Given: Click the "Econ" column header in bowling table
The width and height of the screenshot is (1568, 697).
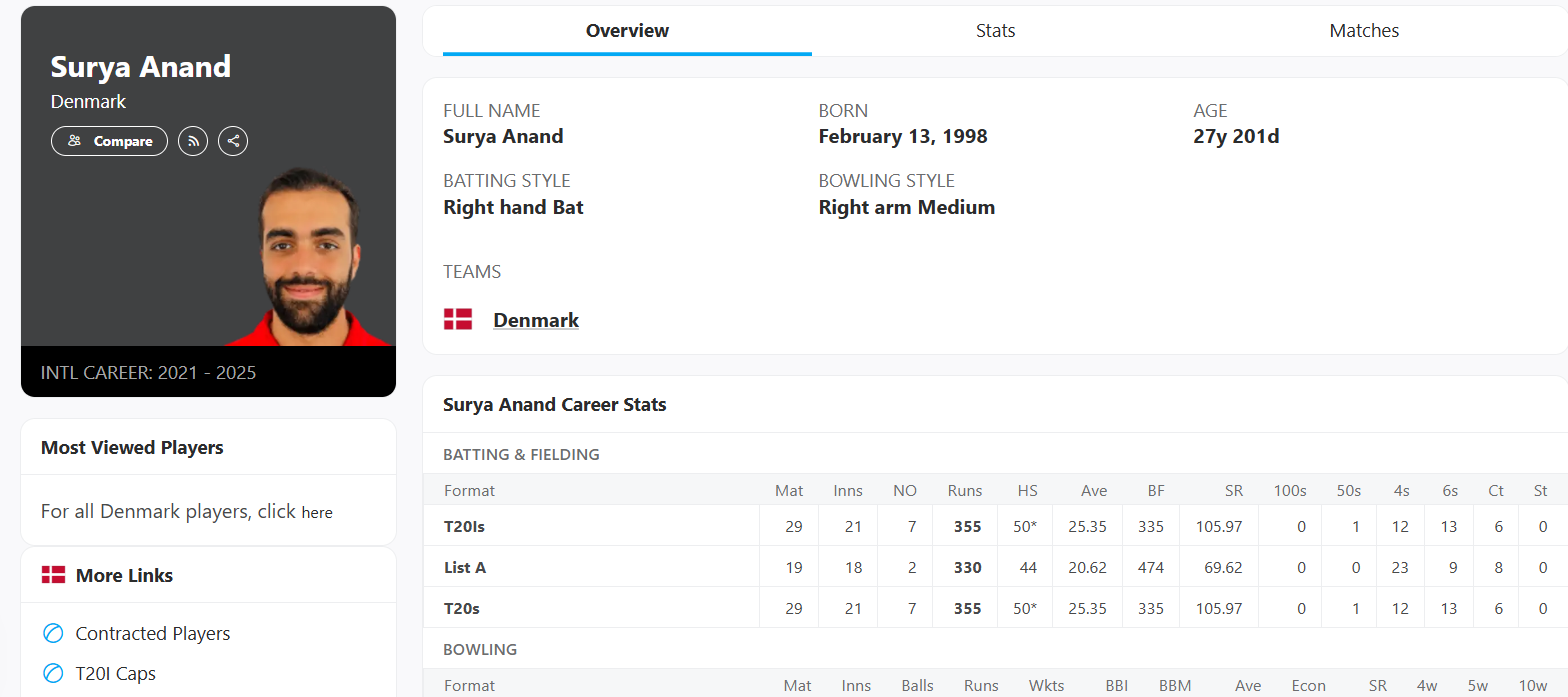Looking at the screenshot, I should coord(1308,685).
